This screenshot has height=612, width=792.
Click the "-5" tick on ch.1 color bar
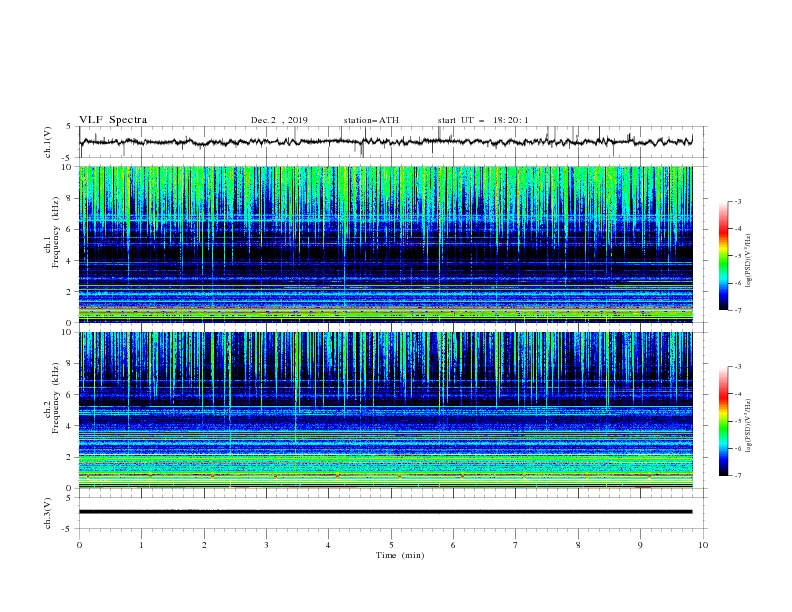click(737, 256)
